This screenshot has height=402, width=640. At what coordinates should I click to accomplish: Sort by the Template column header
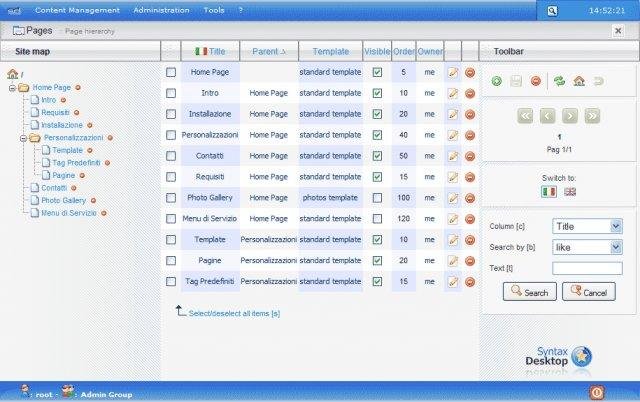(x=331, y=51)
